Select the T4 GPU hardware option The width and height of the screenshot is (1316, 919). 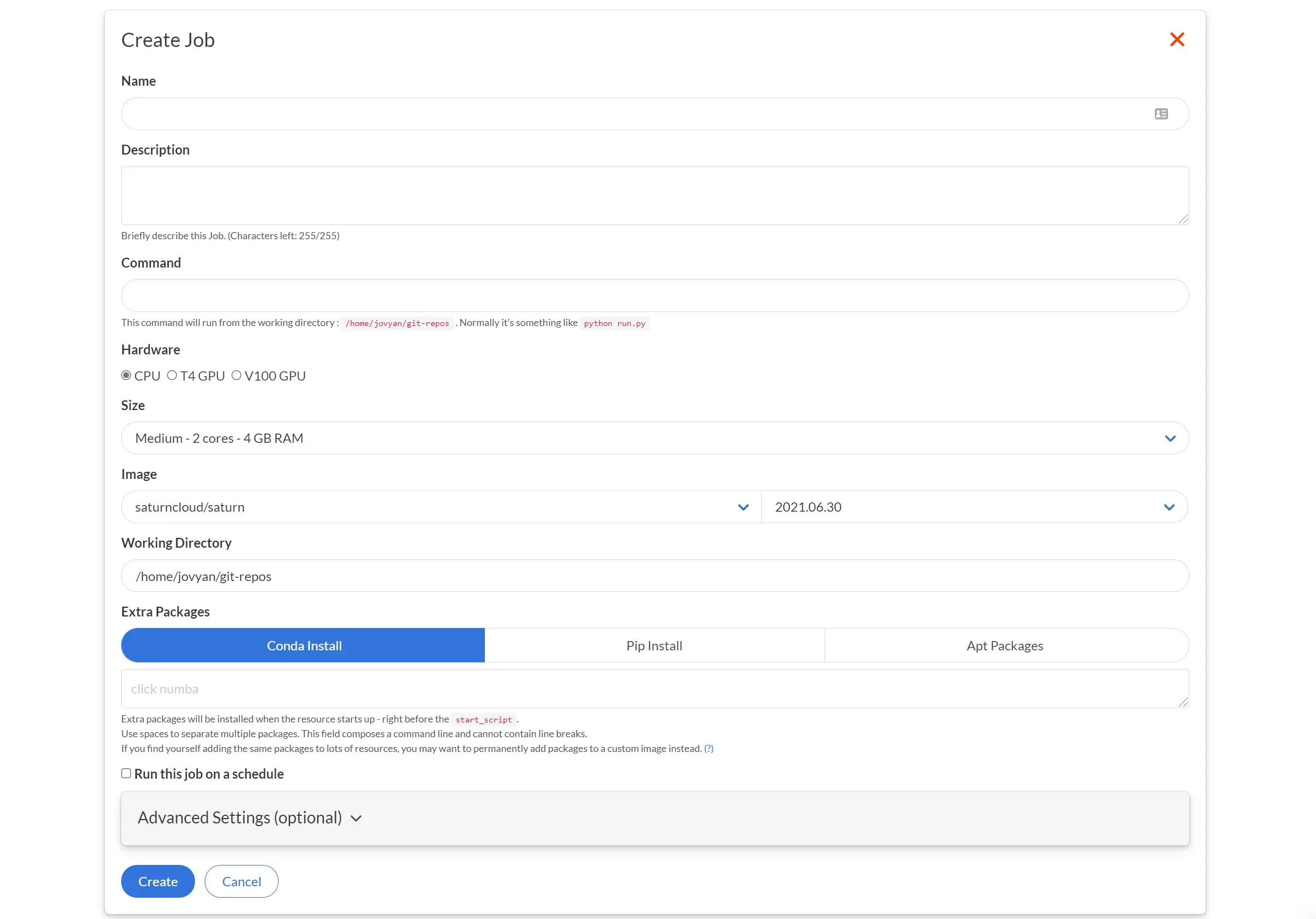(172, 376)
